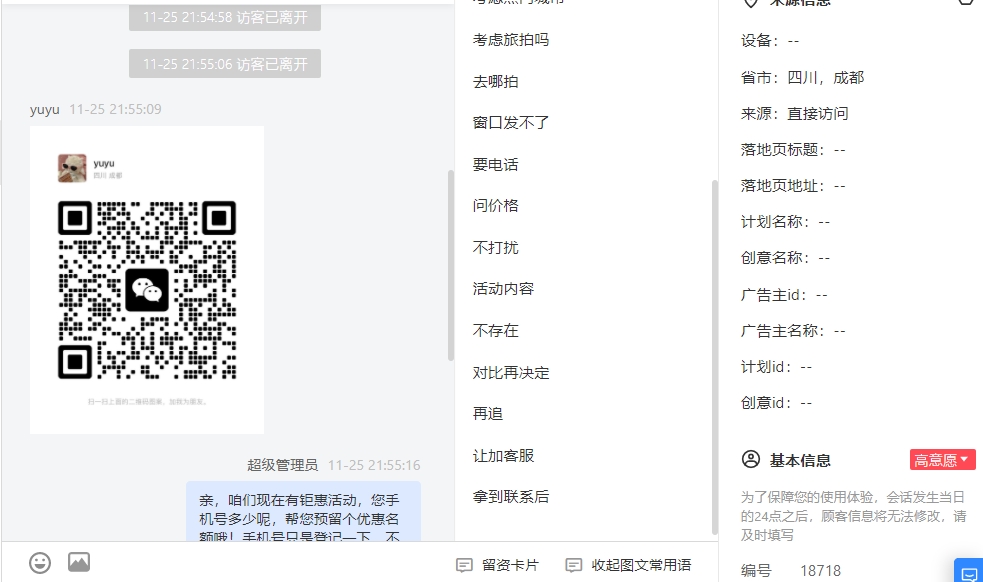The image size is (983, 582).
Task: Click the 设备 row
Action: tap(770, 41)
